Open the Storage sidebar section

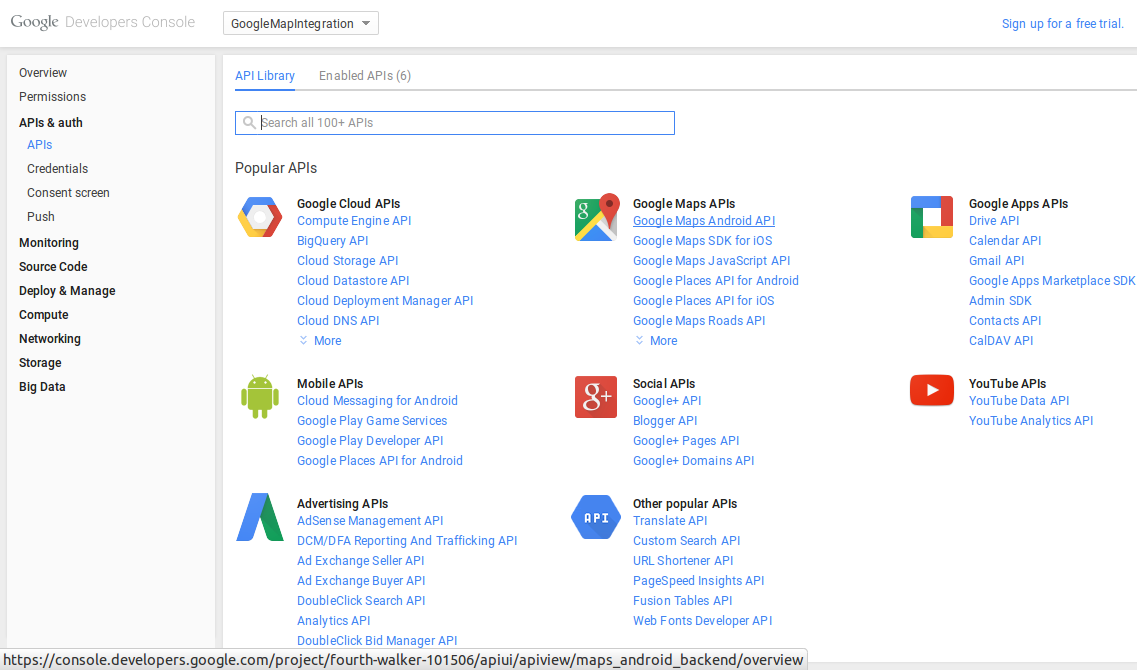[x=40, y=363]
